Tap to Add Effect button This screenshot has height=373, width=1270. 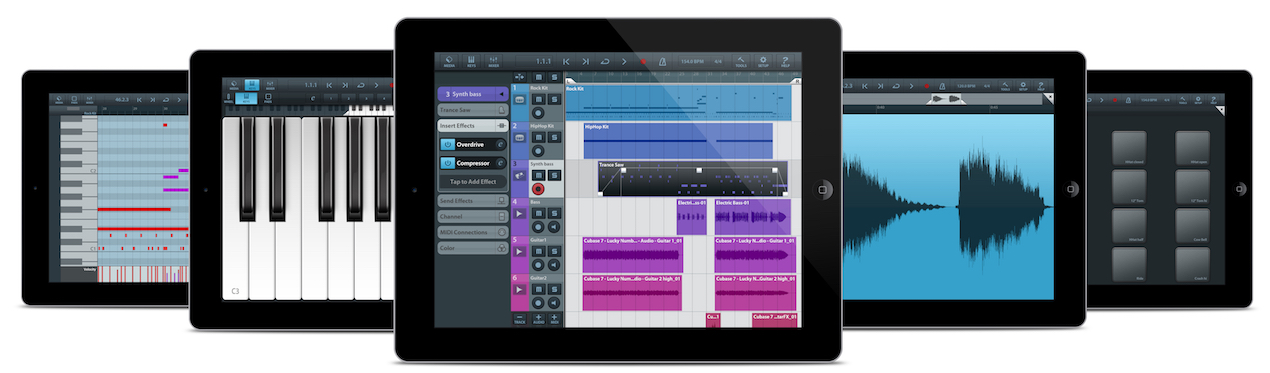coord(473,182)
